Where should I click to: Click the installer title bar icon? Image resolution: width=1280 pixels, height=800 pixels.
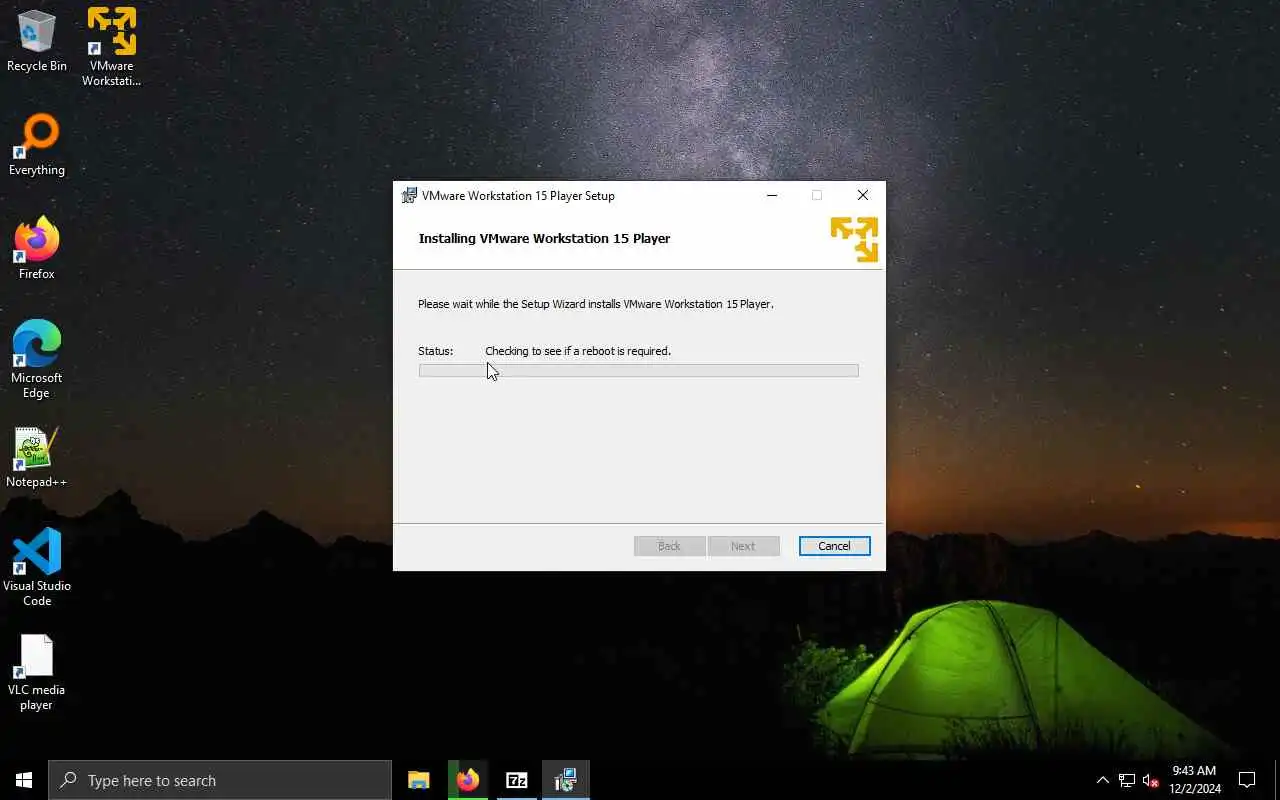point(409,195)
